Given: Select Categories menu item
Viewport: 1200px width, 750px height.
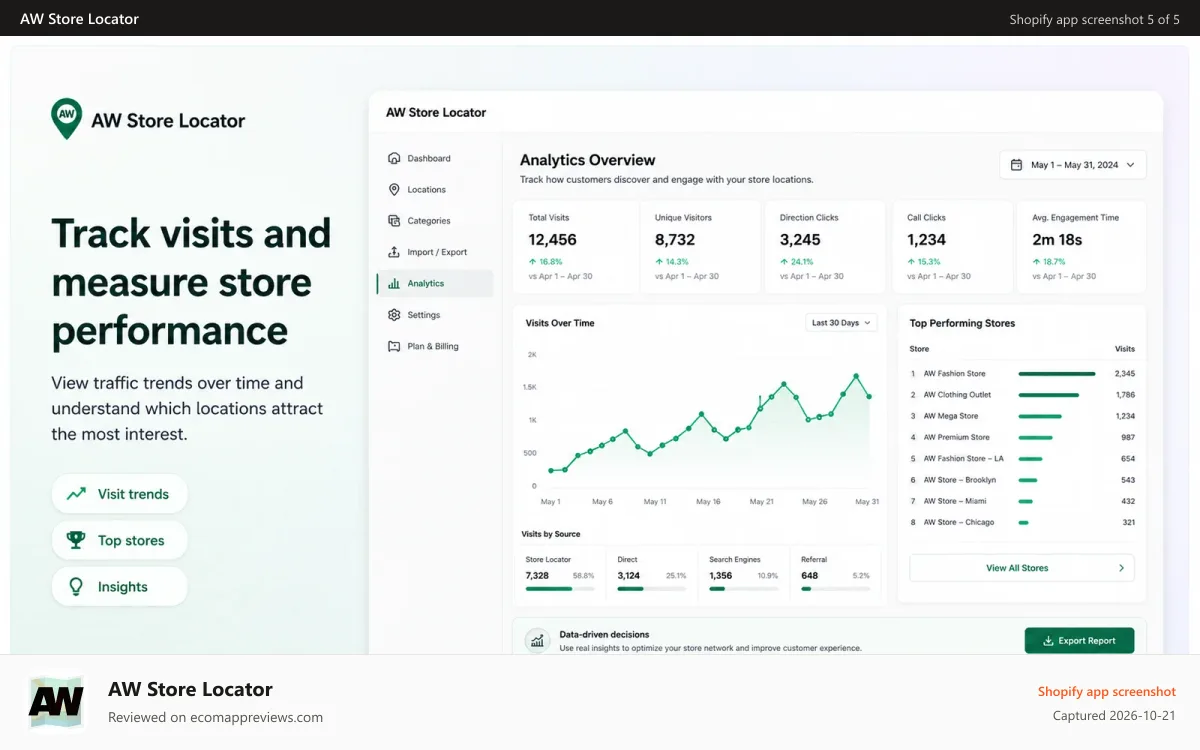Looking at the screenshot, I should pyautogui.click(x=435, y=221).
